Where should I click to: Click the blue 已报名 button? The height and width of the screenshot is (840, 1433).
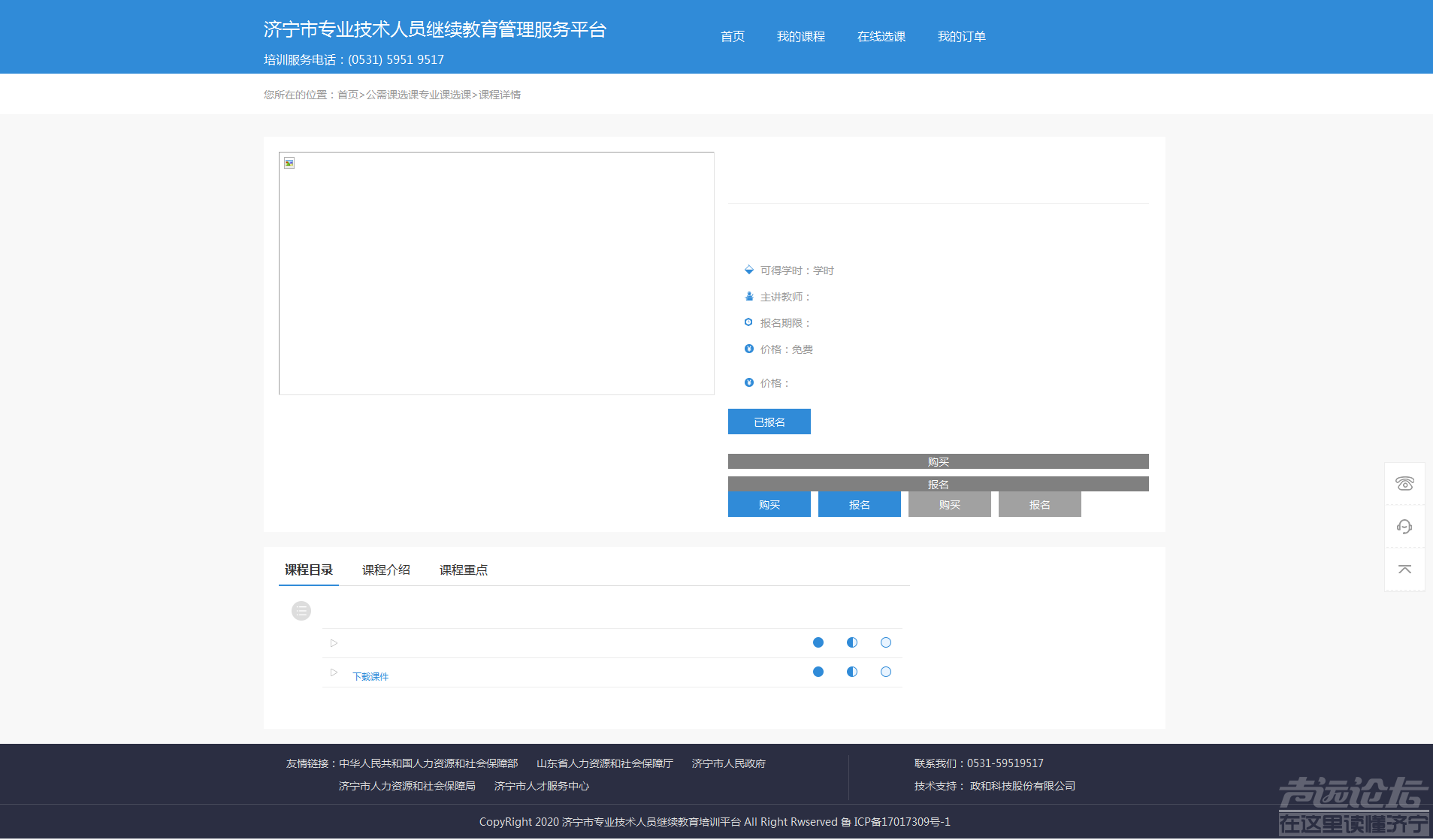tap(769, 422)
